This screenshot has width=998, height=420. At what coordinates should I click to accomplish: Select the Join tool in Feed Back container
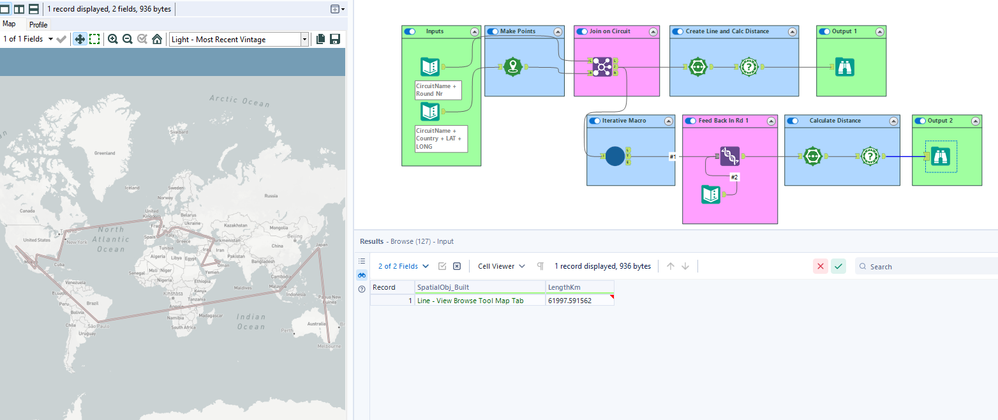[729, 156]
